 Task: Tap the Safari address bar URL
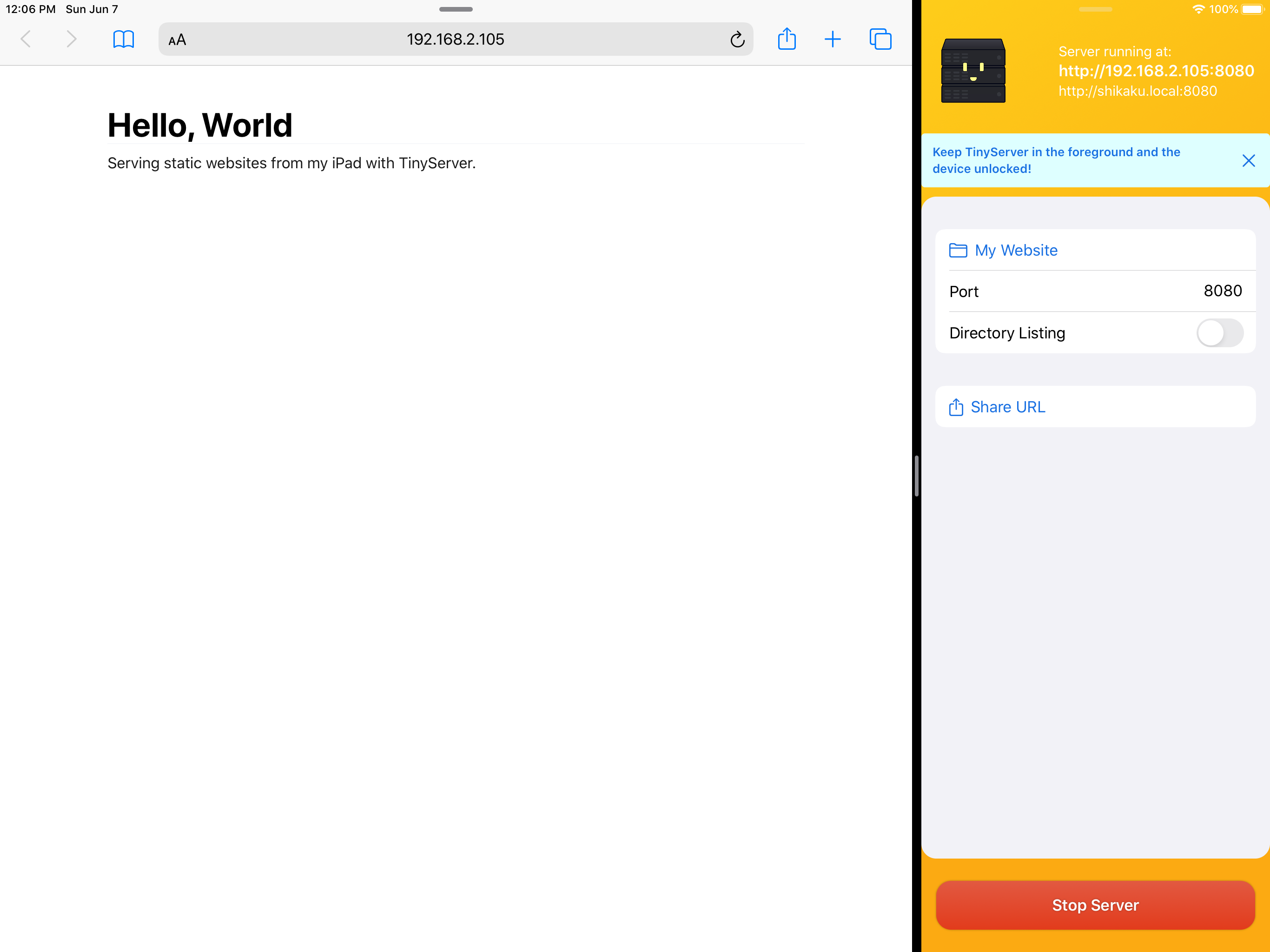click(x=455, y=40)
